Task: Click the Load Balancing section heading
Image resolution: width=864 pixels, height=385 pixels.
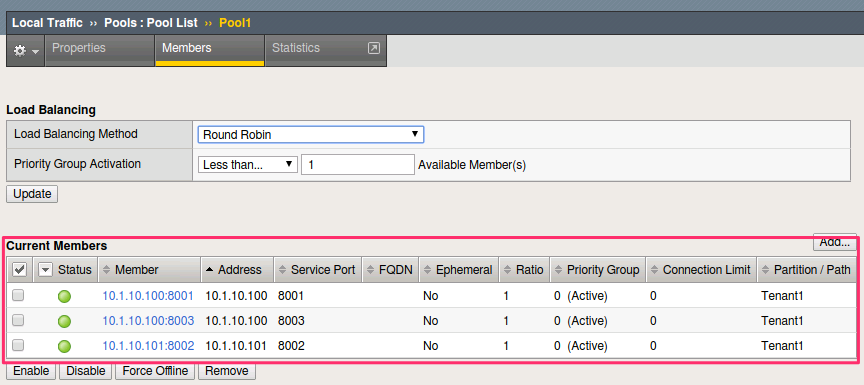Action: click(51, 110)
